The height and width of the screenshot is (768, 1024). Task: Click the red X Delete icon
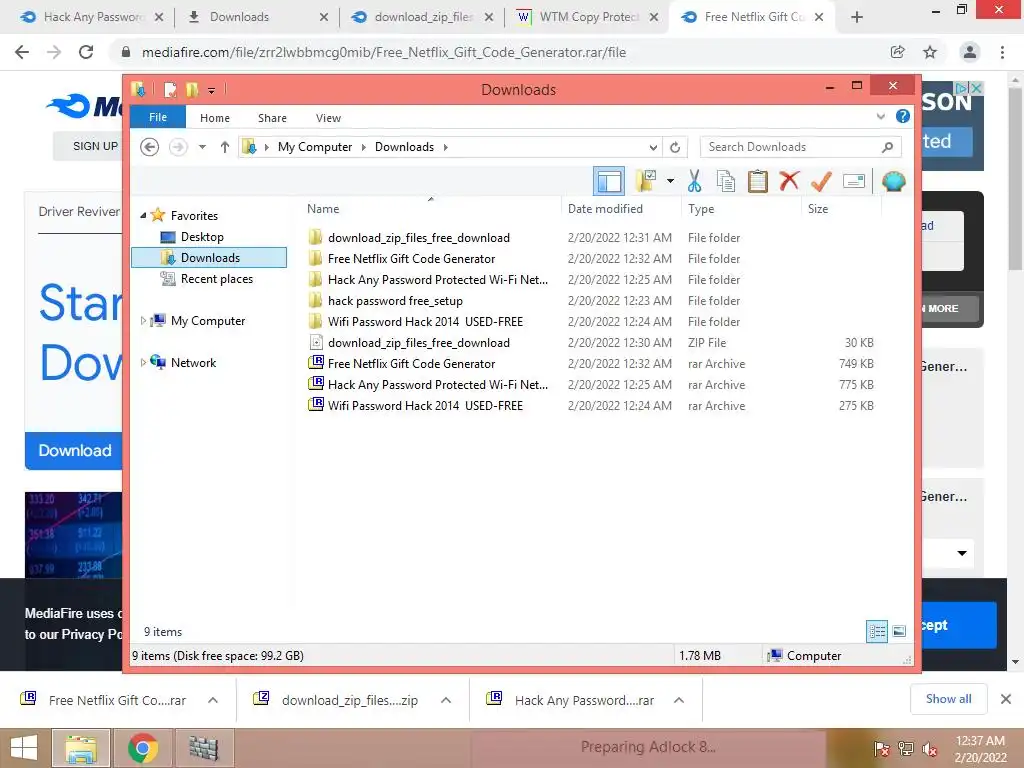(789, 181)
